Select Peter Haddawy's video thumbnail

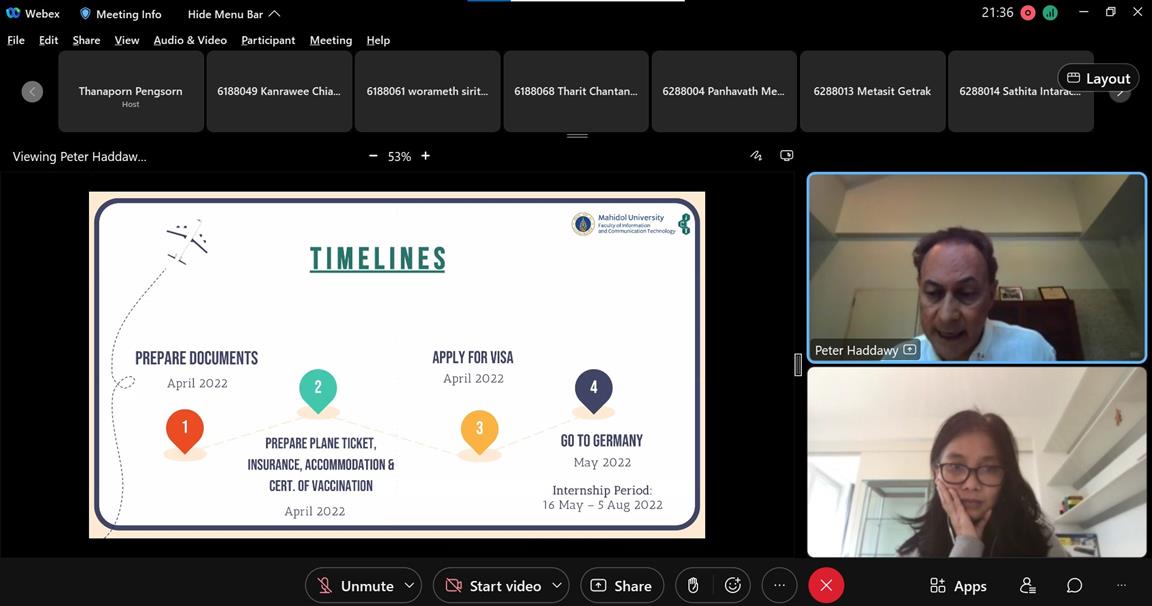tap(976, 267)
